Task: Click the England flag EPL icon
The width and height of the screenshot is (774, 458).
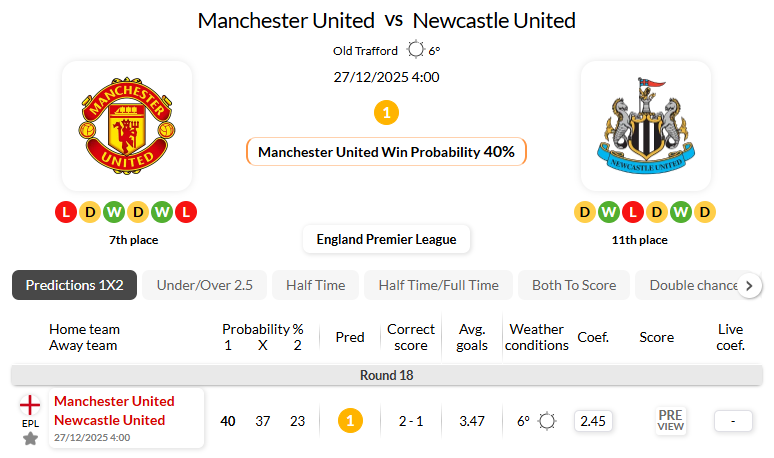Action: pyautogui.click(x=31, y=405)
